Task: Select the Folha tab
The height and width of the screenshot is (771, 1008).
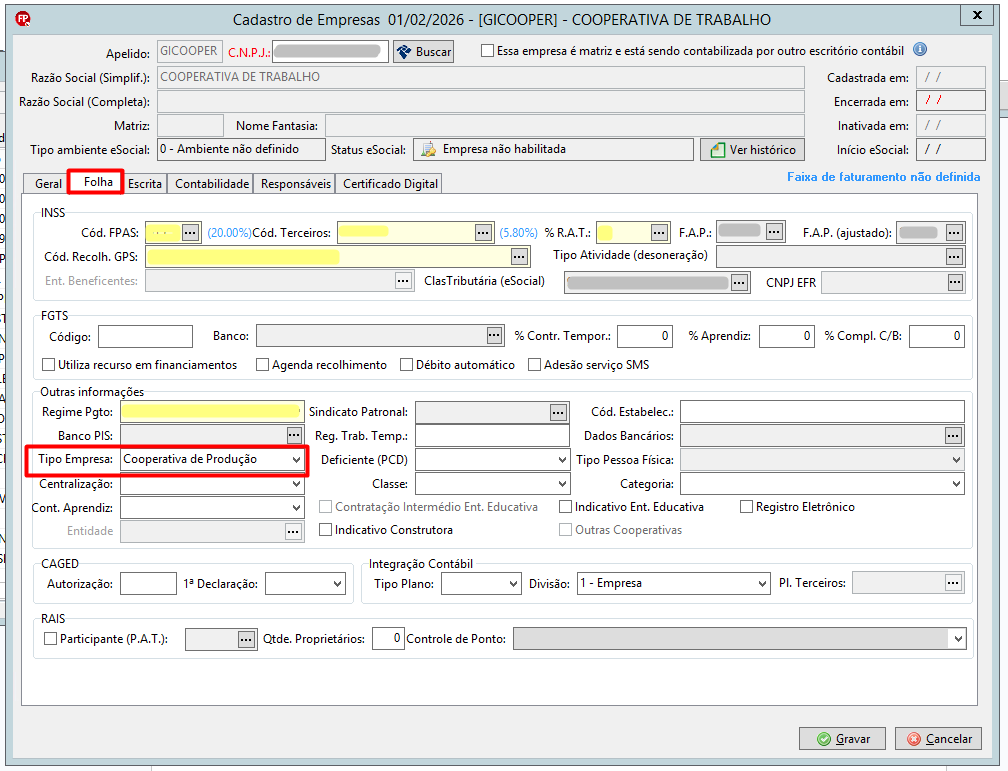Action: click(98, 182)
